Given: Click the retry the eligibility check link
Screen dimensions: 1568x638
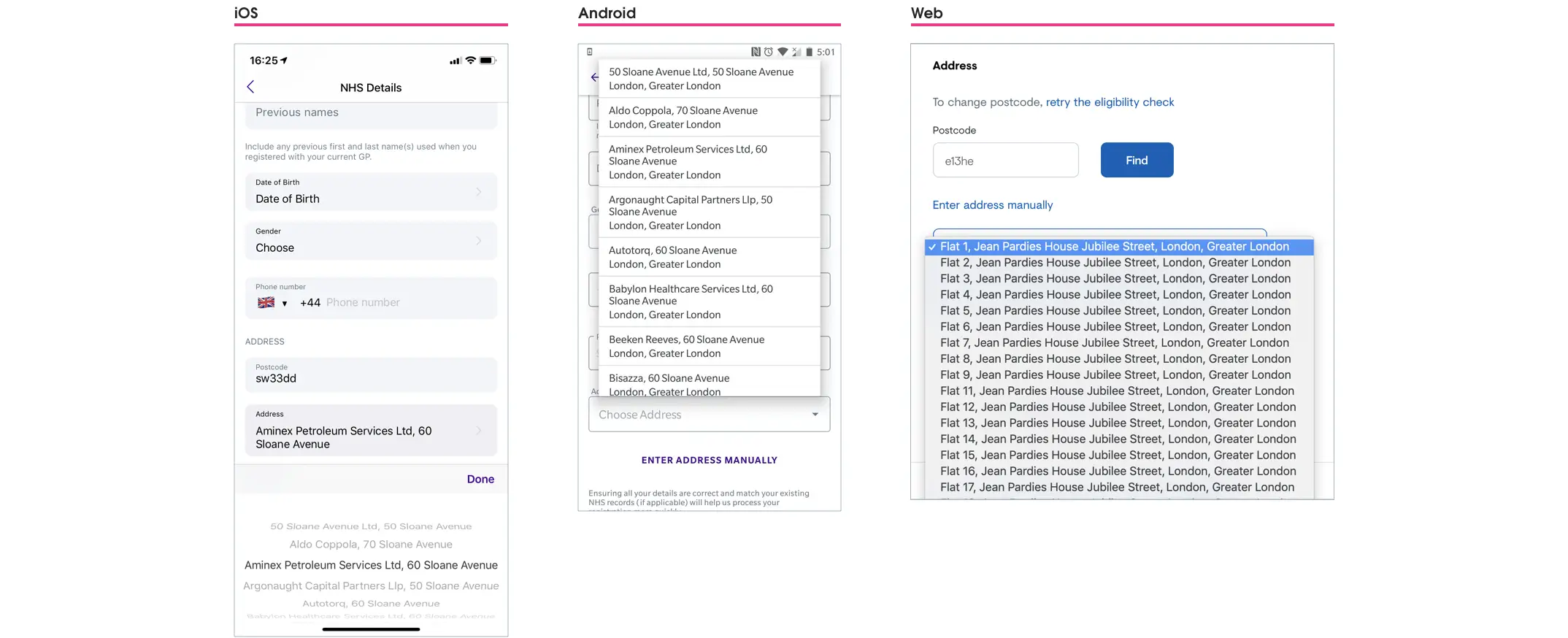Looking at the screenshot, I should tap(1110, 102).
